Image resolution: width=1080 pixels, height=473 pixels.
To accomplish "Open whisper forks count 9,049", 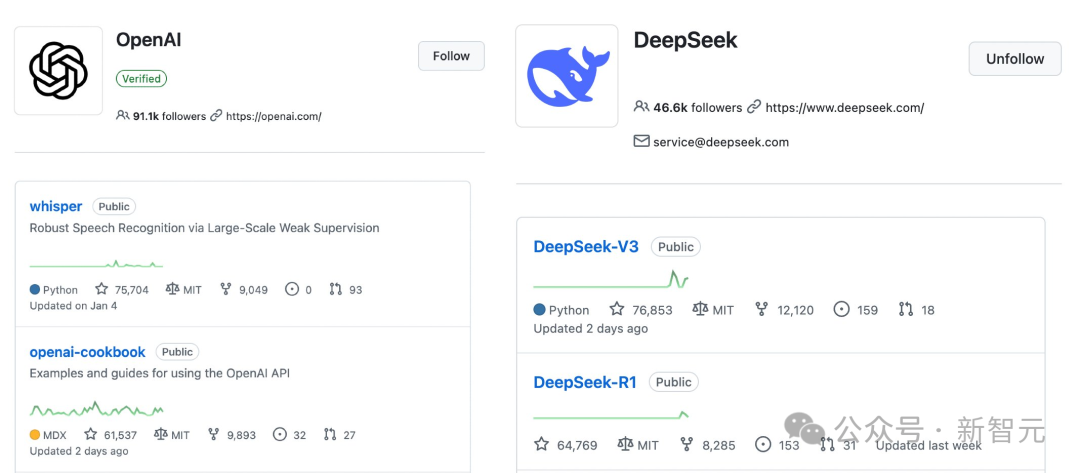I will tap(244, 290).
